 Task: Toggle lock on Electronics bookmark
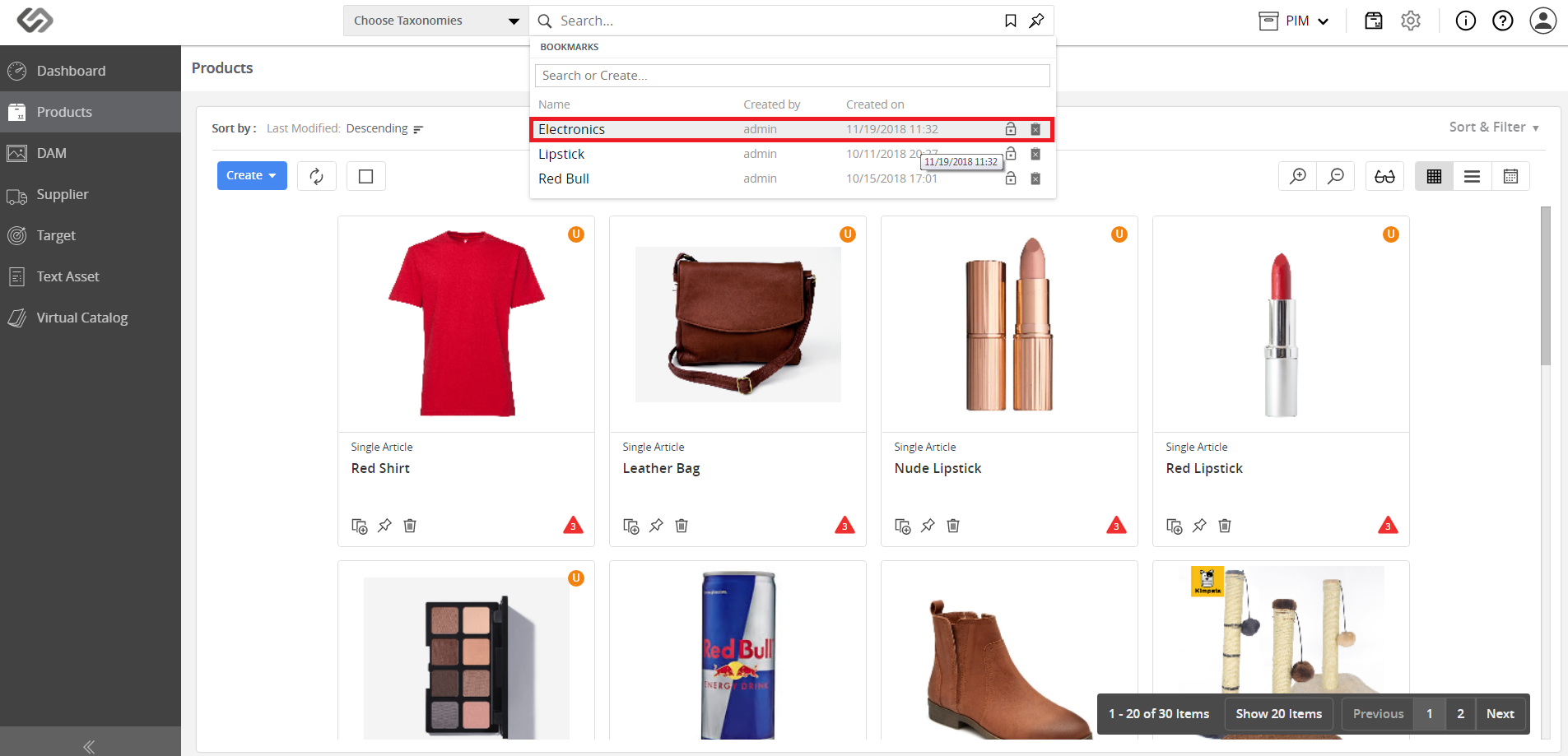point(1011,129)
